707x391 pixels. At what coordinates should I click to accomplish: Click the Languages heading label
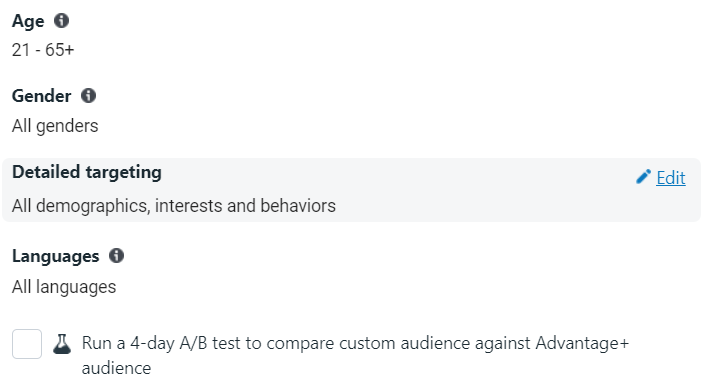click(x=55, y=257)
